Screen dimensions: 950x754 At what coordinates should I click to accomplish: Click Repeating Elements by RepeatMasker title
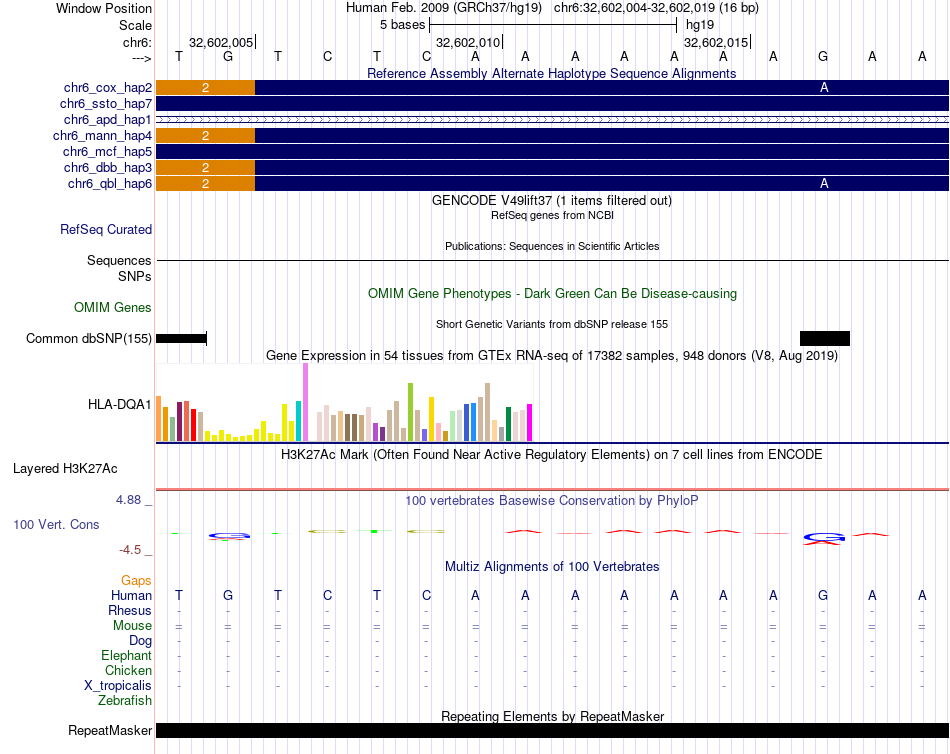point(552,716)
